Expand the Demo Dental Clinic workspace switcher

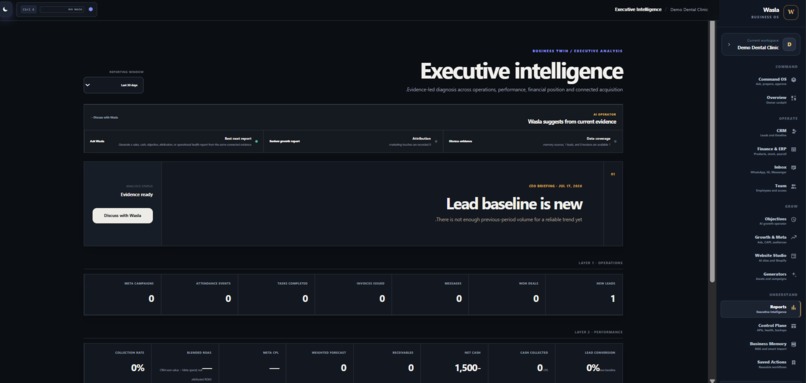(762, 45)
